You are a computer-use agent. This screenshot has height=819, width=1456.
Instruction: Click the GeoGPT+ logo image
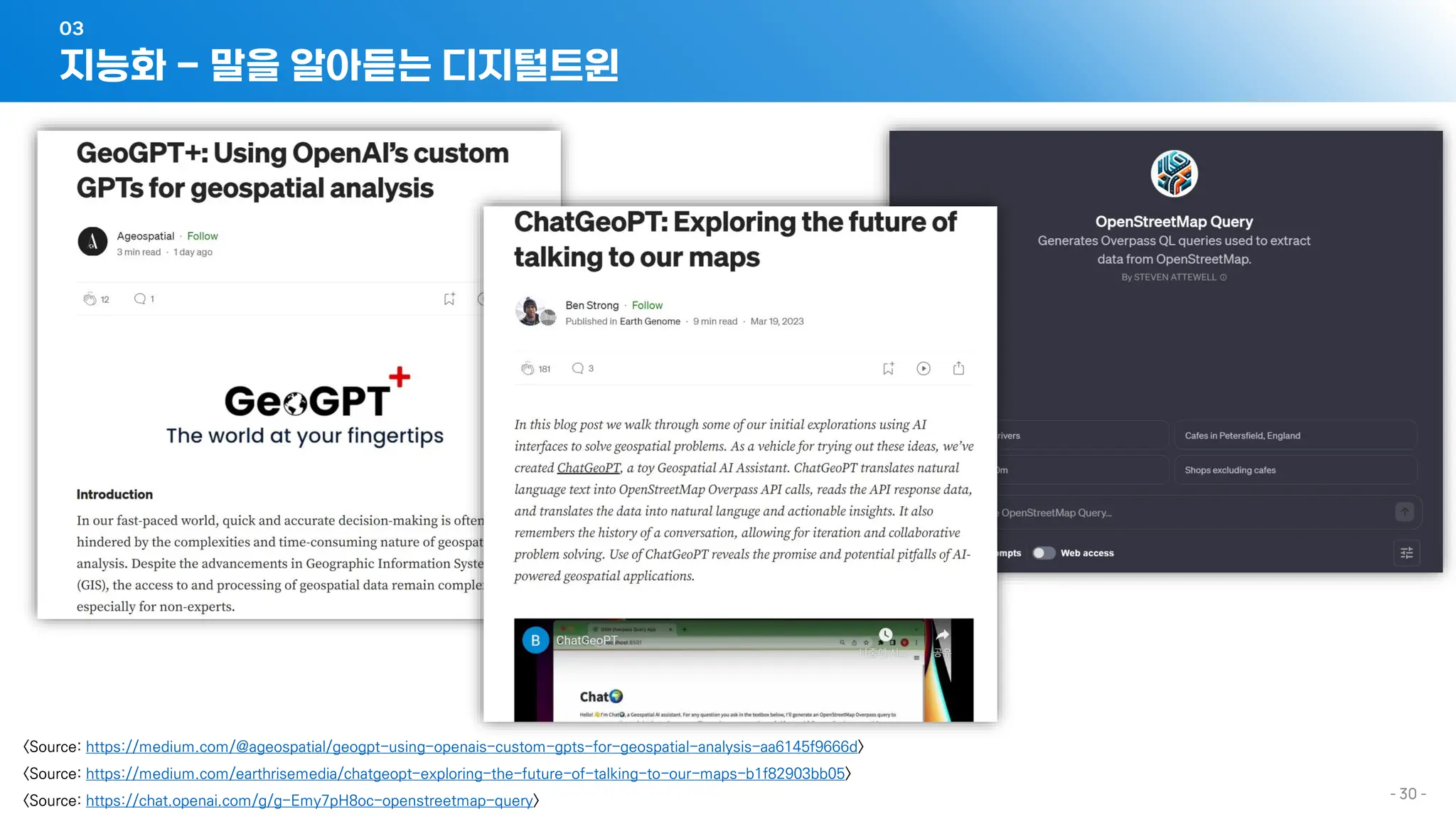317,393
